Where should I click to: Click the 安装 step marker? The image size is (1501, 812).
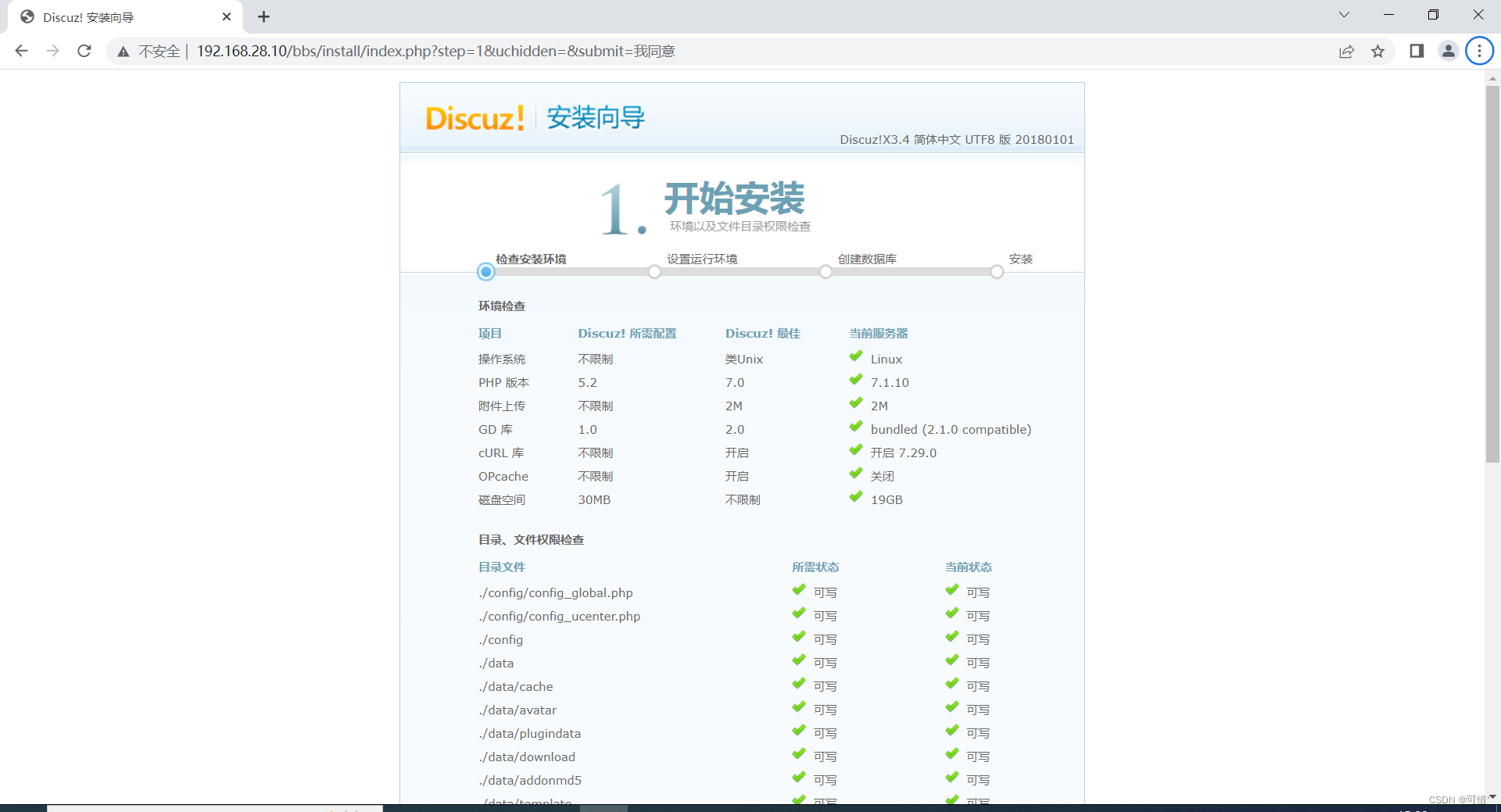click(x=997, y=272)
